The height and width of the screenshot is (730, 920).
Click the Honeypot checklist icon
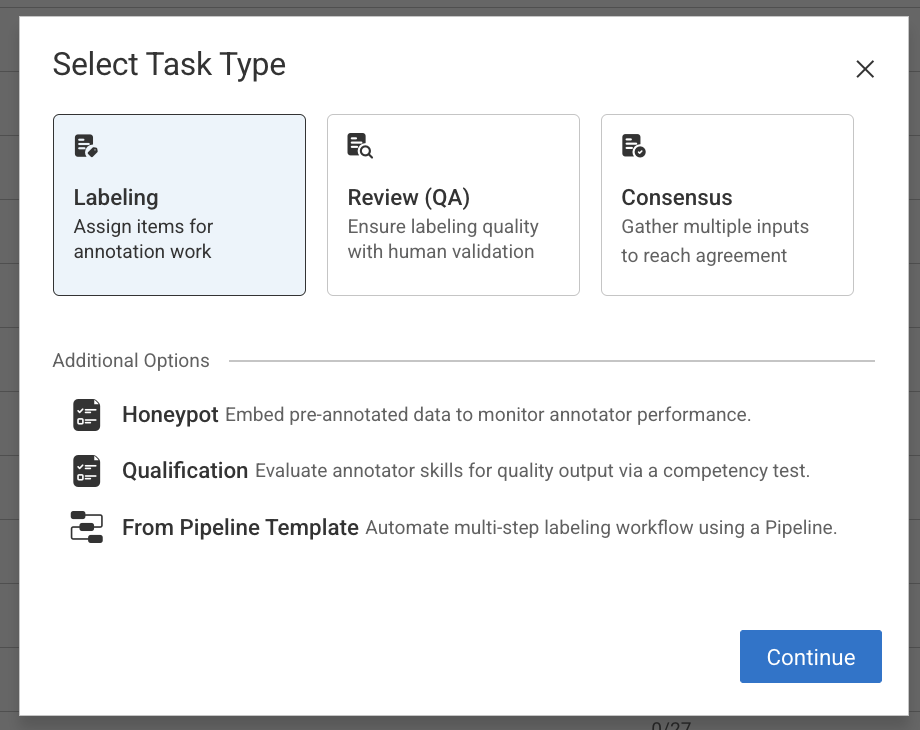(x=87, y=415)
